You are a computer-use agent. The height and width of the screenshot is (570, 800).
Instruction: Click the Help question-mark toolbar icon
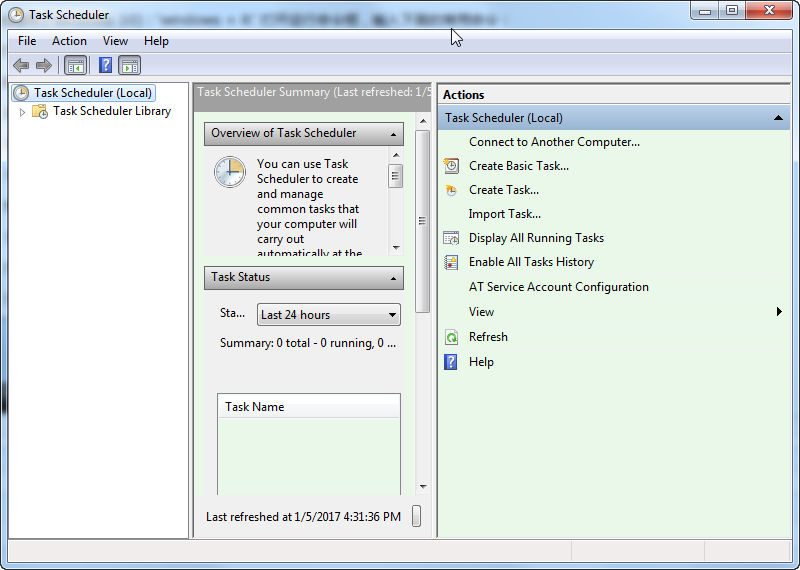105,65
